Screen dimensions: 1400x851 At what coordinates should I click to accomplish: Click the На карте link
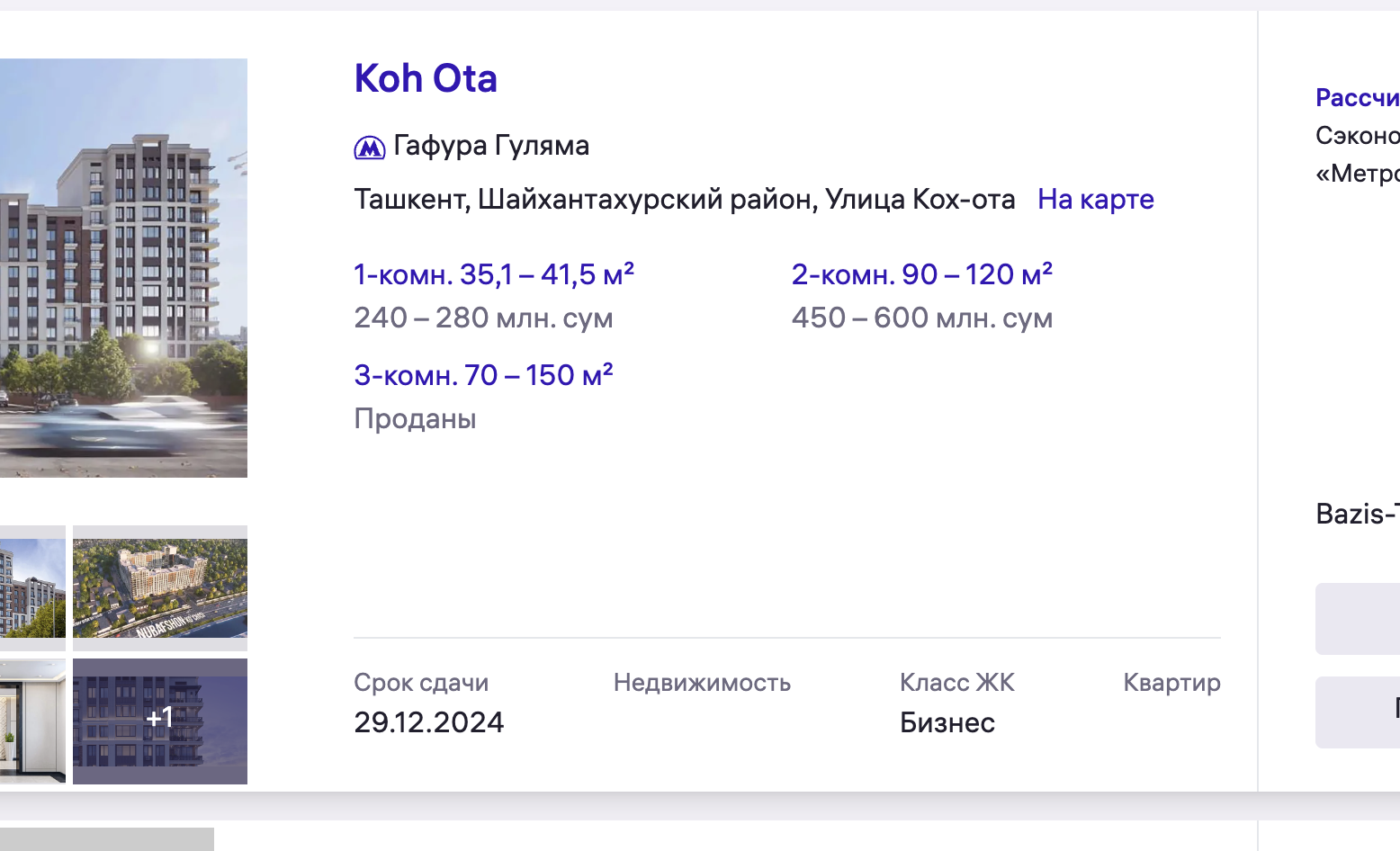(x=1095, y=199)
